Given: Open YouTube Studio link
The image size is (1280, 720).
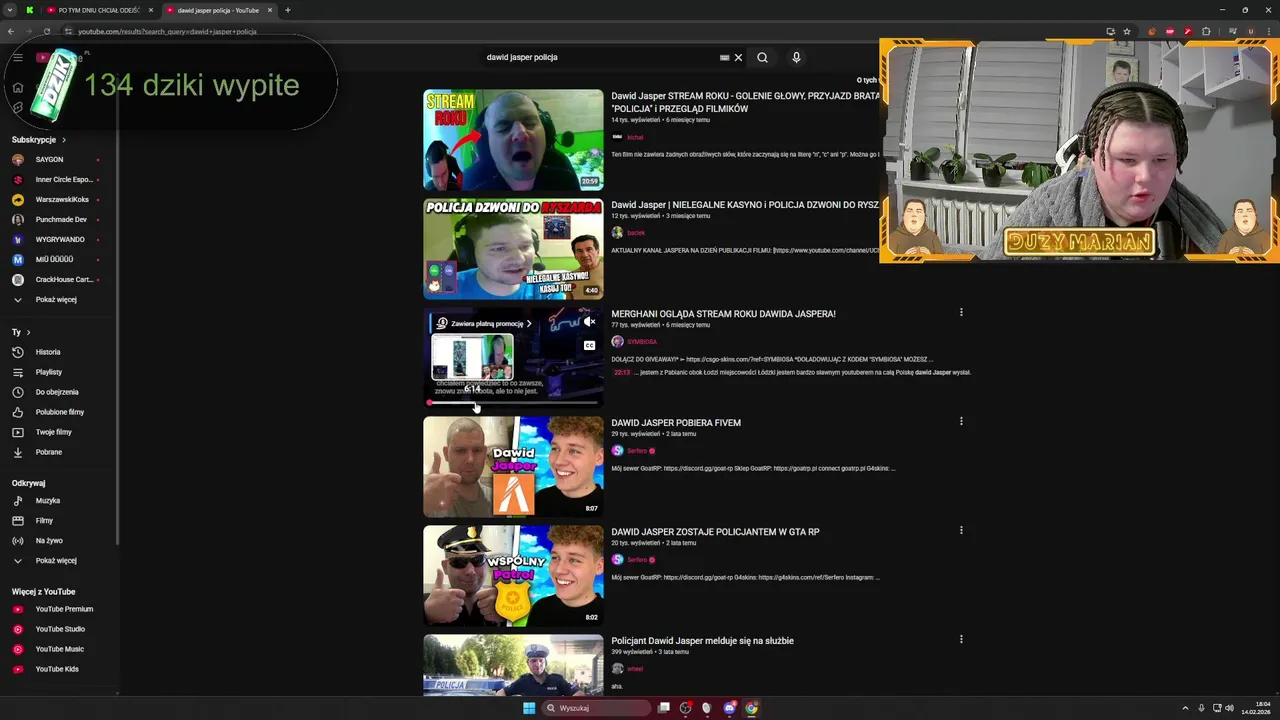Looking at the screenshot, I should tap(60, 629).
